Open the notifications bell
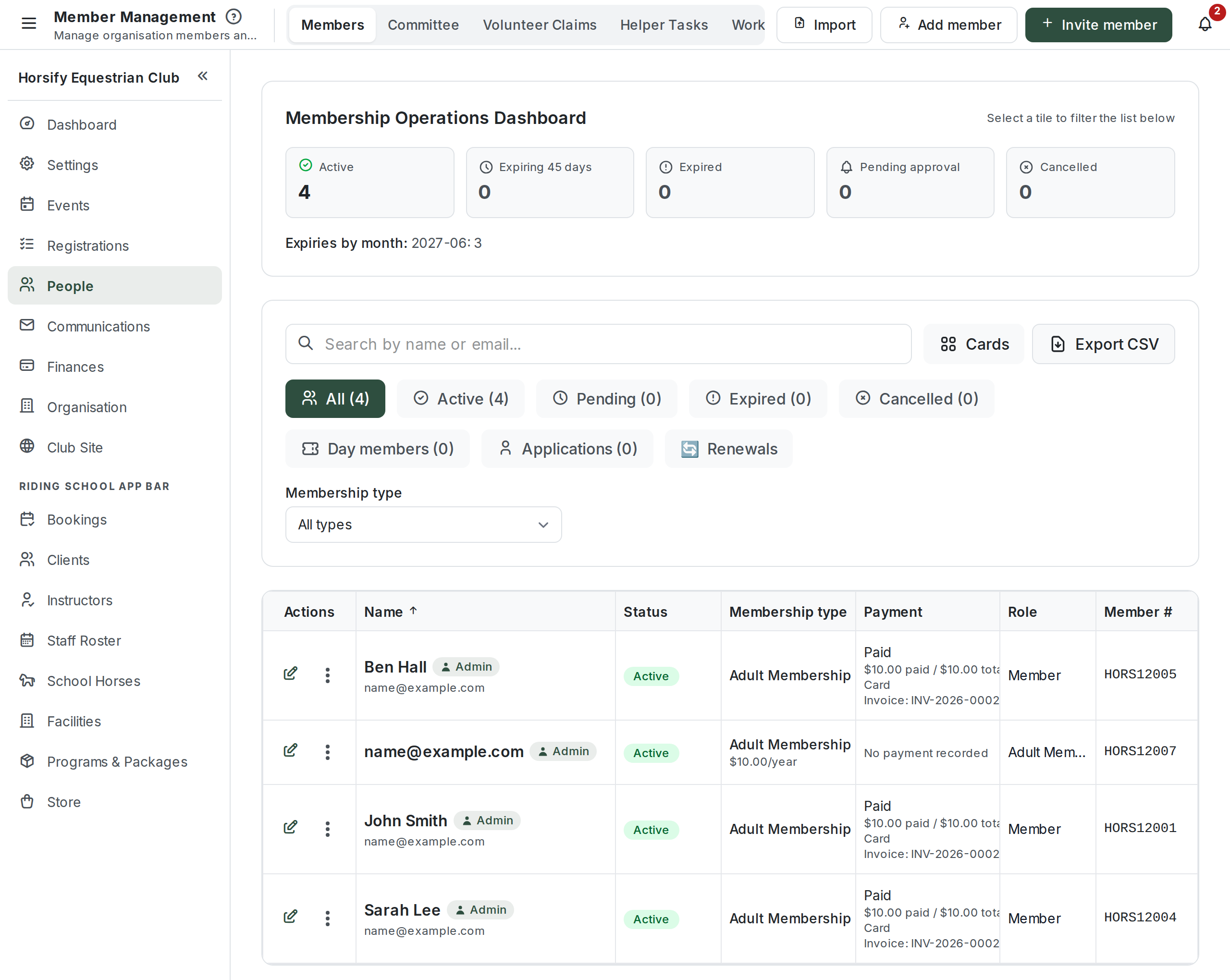Viewport: 1230px width, 980px height. pyautogui.click(x=1205, y=24)
